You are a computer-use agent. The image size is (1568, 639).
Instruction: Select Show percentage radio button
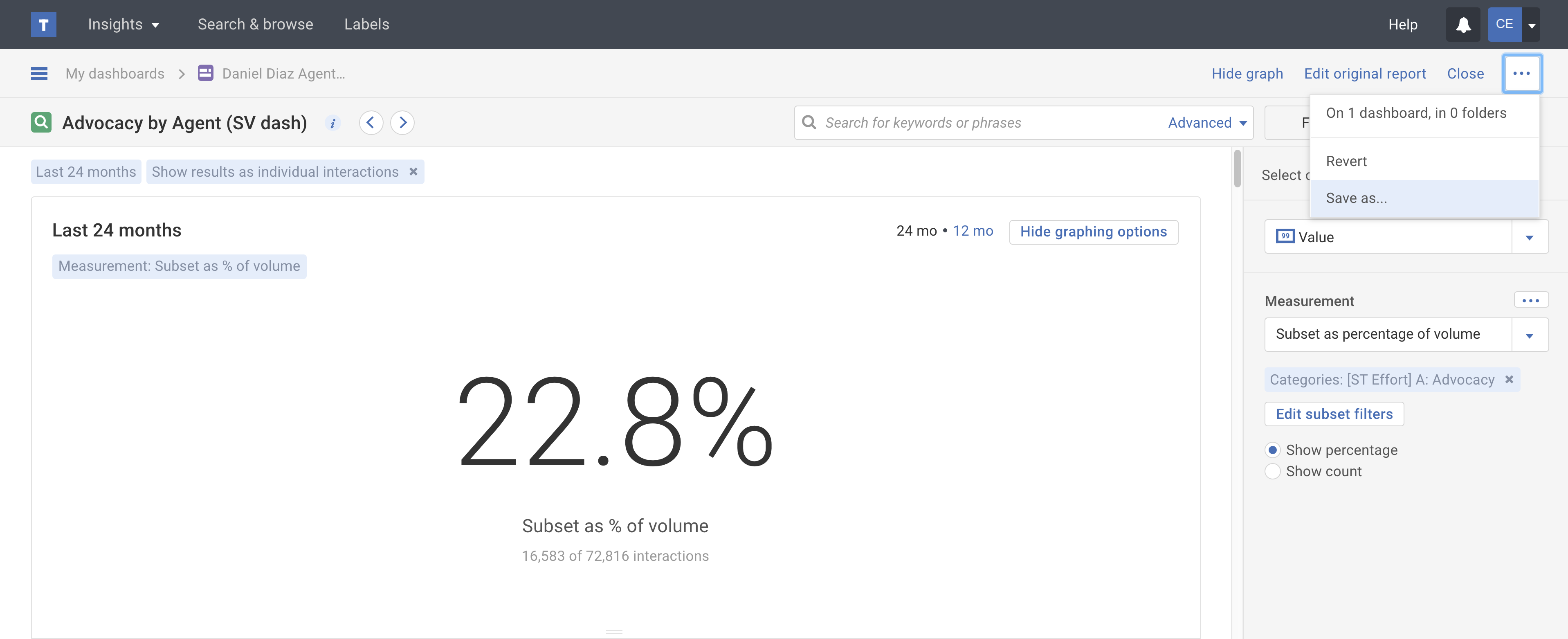coord(1272,450)
